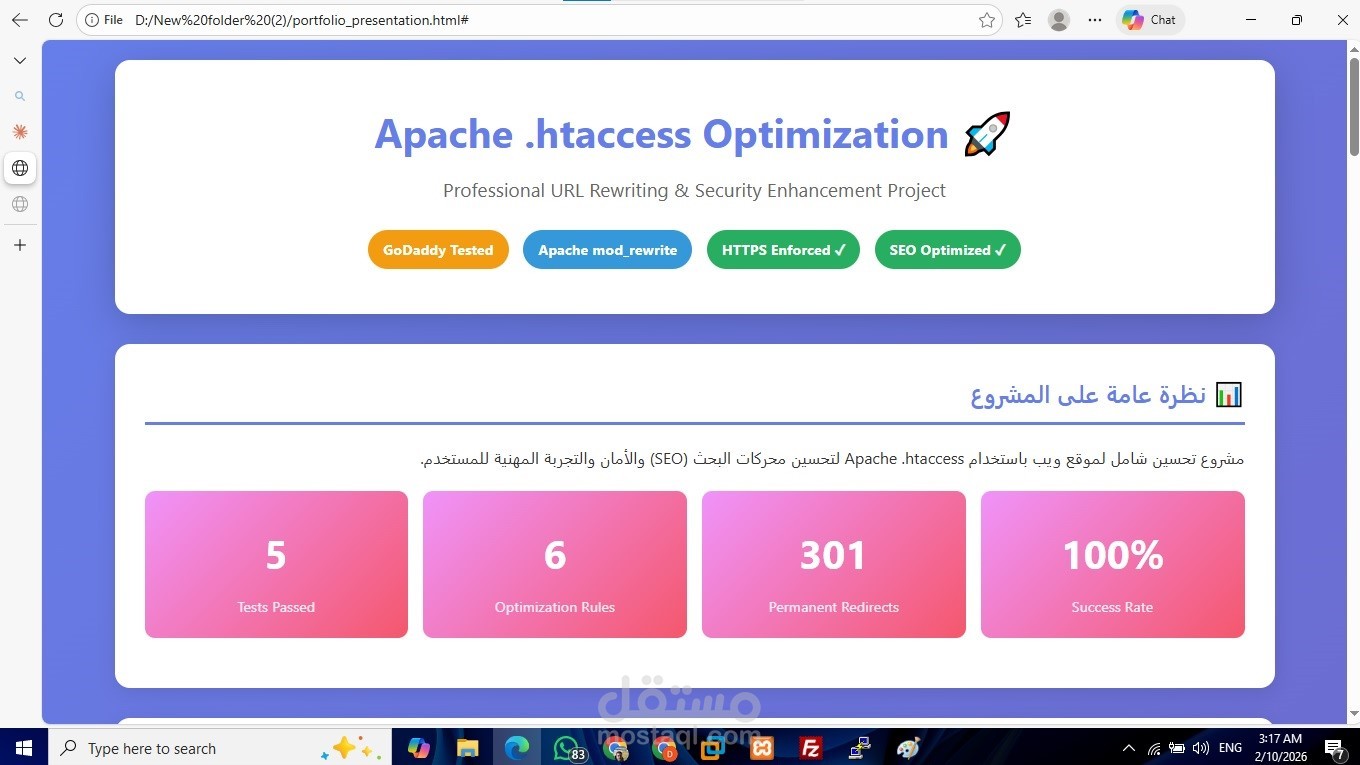Viewport: 1360px width, 765px height.
Task: Open XAMPP control panel from taskbar
Action: coord(762,747)
